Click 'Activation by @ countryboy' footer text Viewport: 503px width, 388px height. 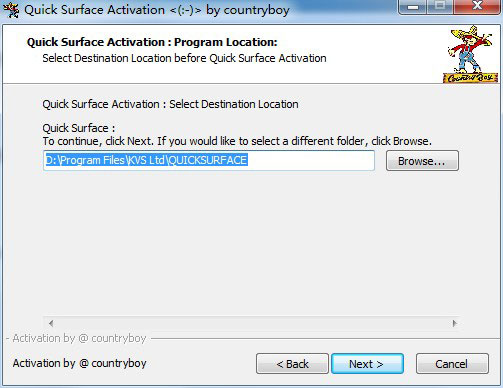point(79,363)
